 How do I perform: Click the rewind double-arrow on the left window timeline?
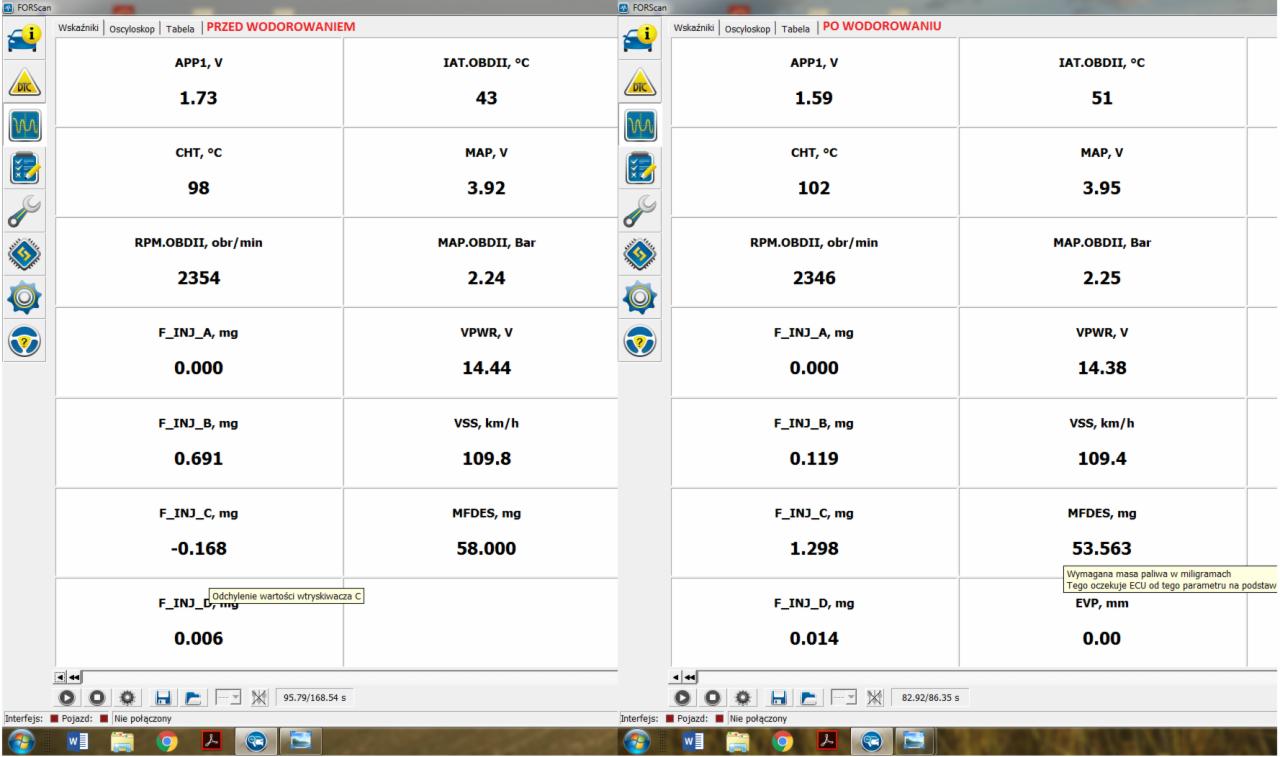click(75, 676)
